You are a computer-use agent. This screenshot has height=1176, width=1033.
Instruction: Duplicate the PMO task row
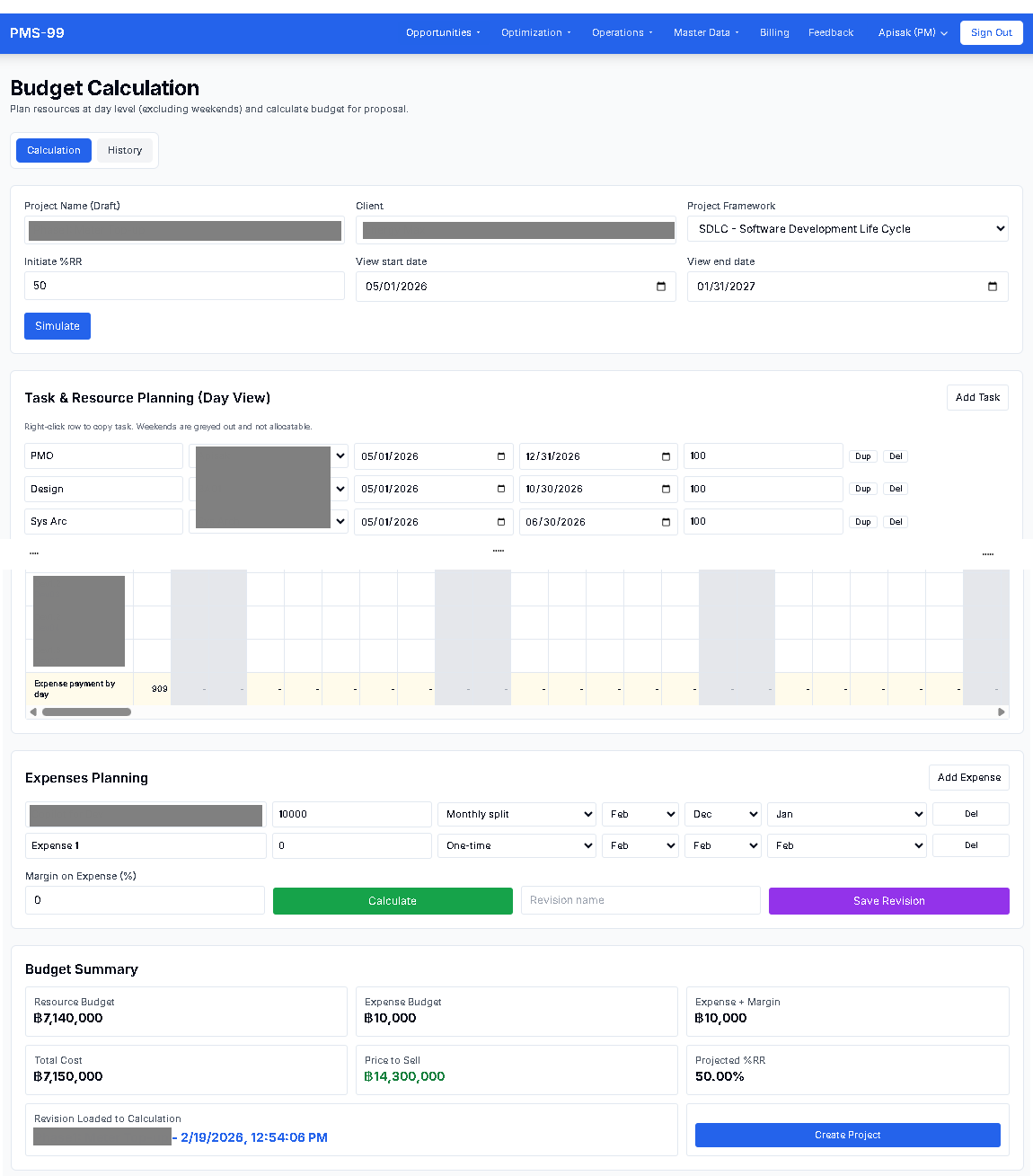coord(862,456)
